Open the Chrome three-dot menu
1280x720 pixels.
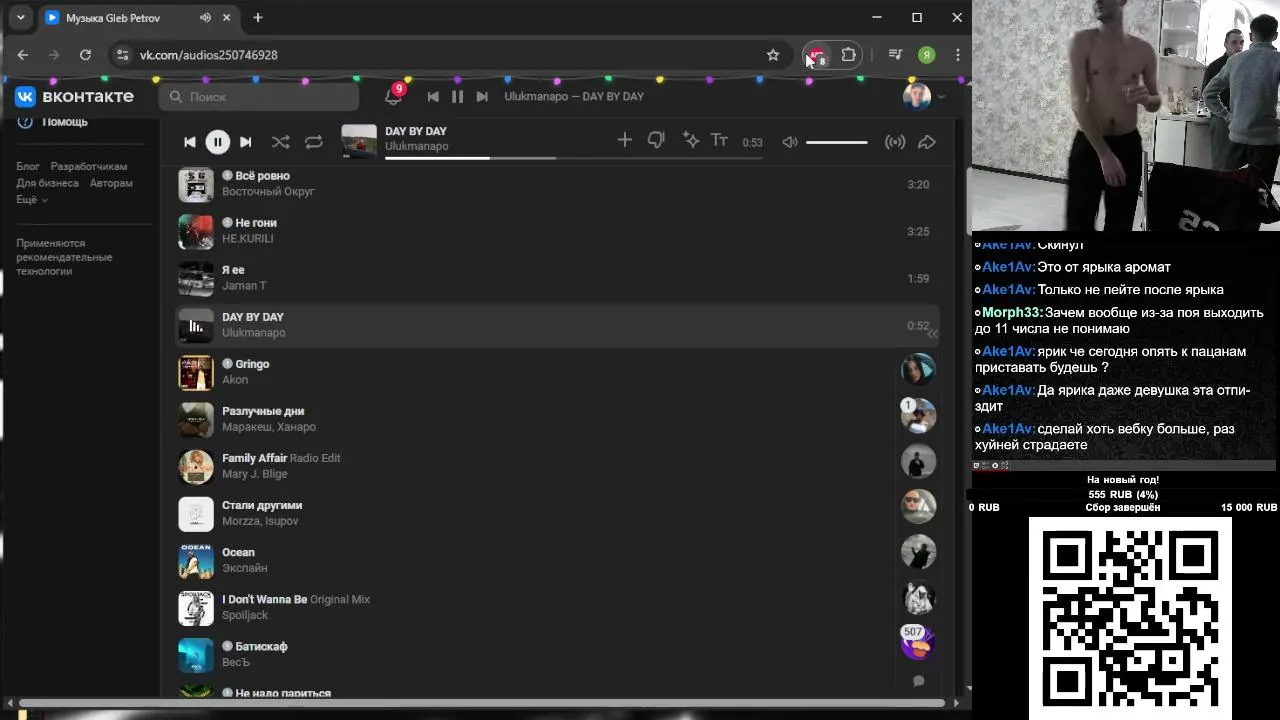click(x=958, y=55)
